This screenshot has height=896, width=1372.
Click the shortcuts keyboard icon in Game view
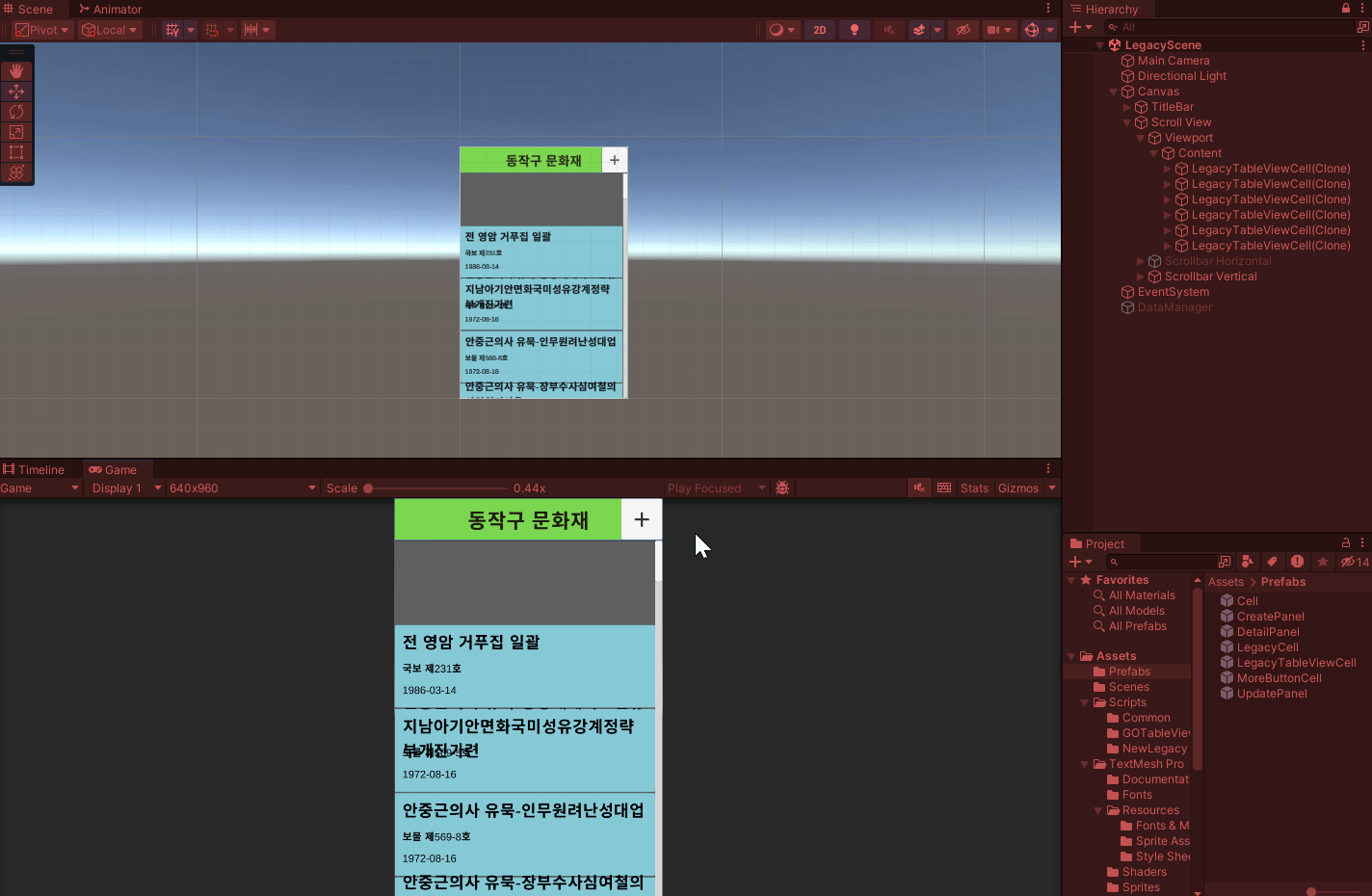coord(944,488)
